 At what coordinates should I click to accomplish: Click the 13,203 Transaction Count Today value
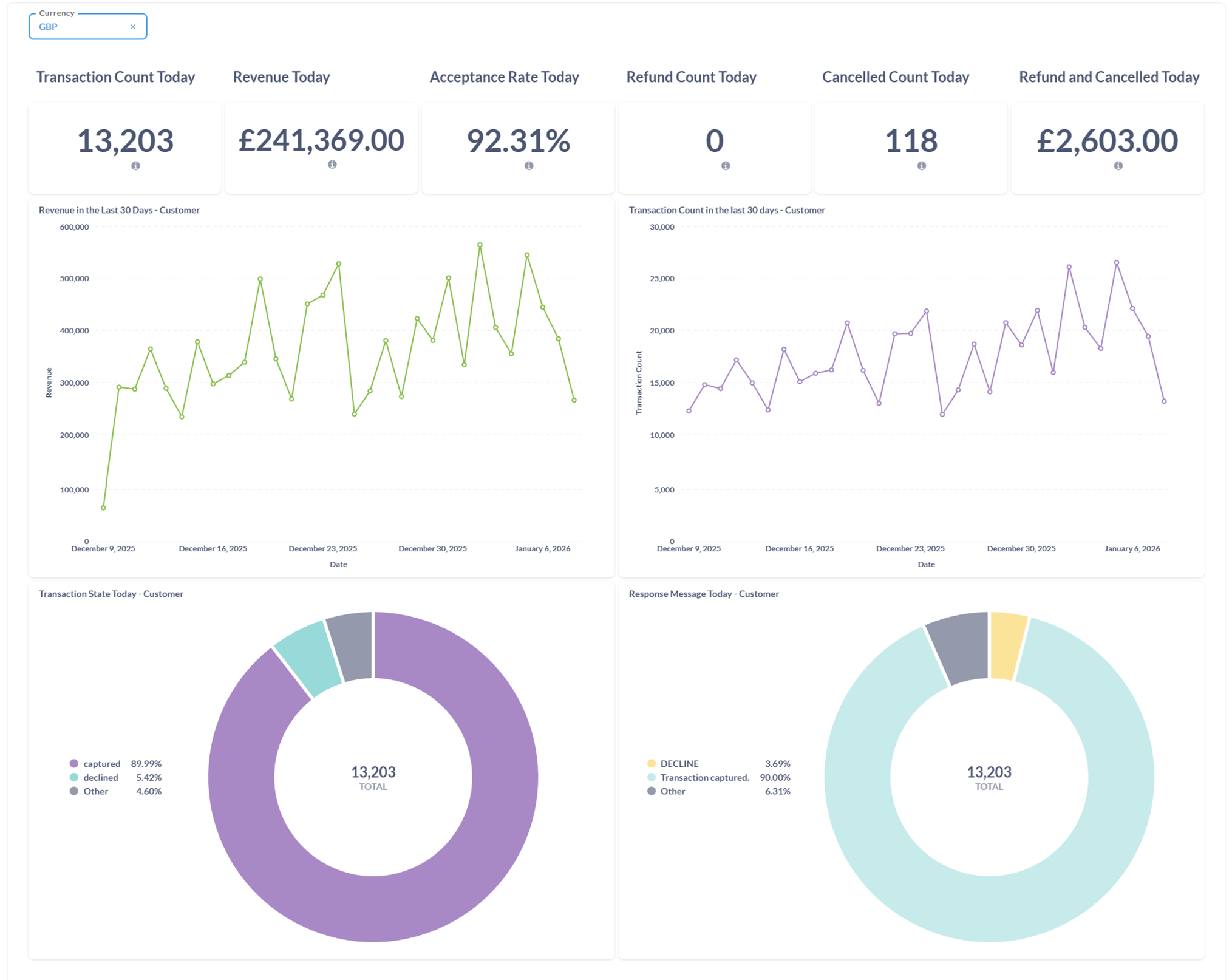(x=125, y=141)
